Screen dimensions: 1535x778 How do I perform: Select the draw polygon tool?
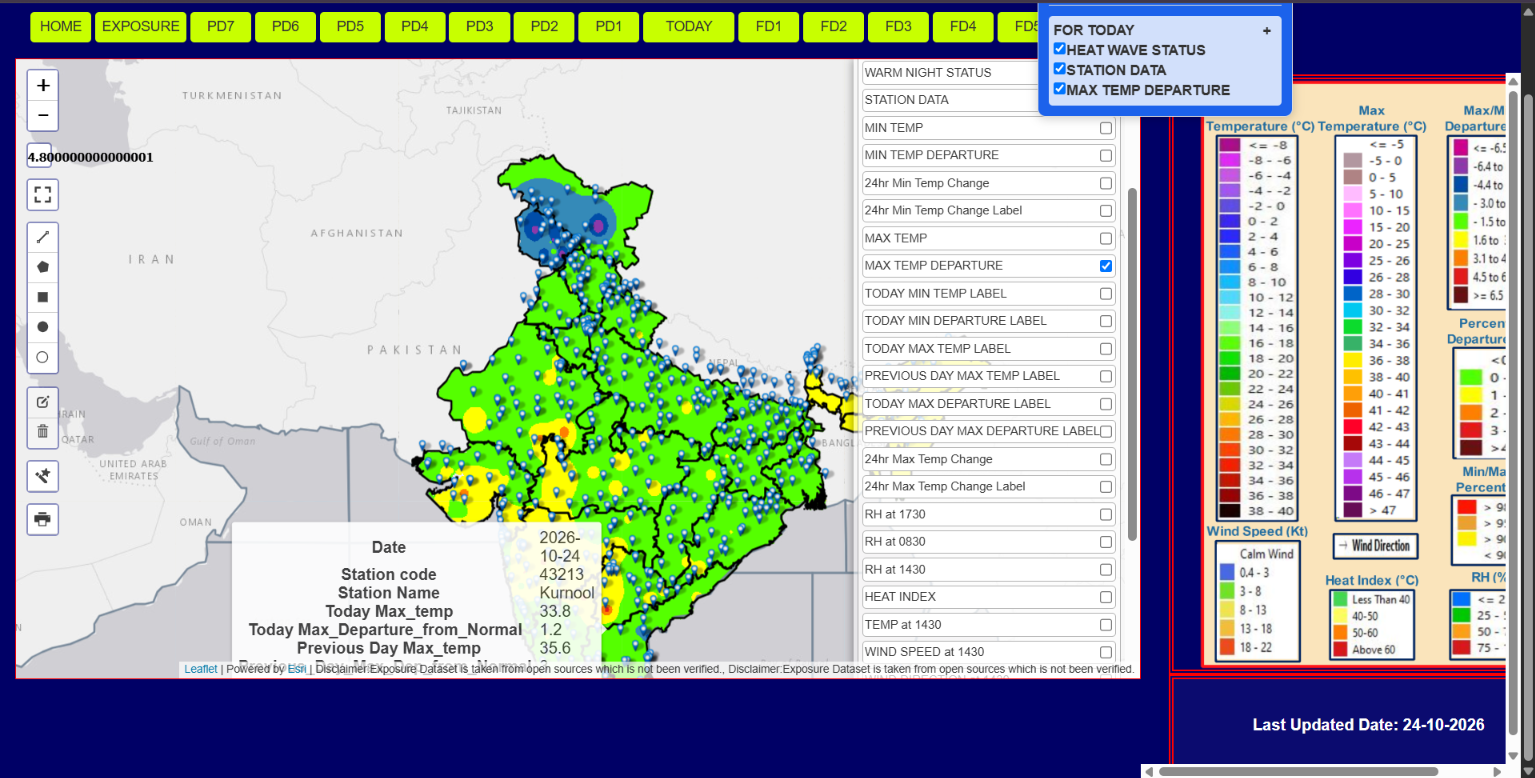point(43,267)
